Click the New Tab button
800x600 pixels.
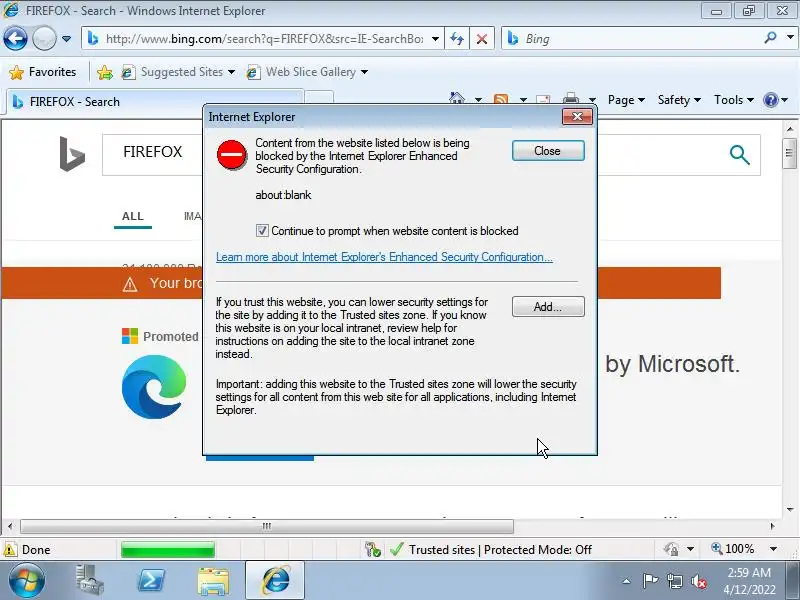[x=319, y=98]
